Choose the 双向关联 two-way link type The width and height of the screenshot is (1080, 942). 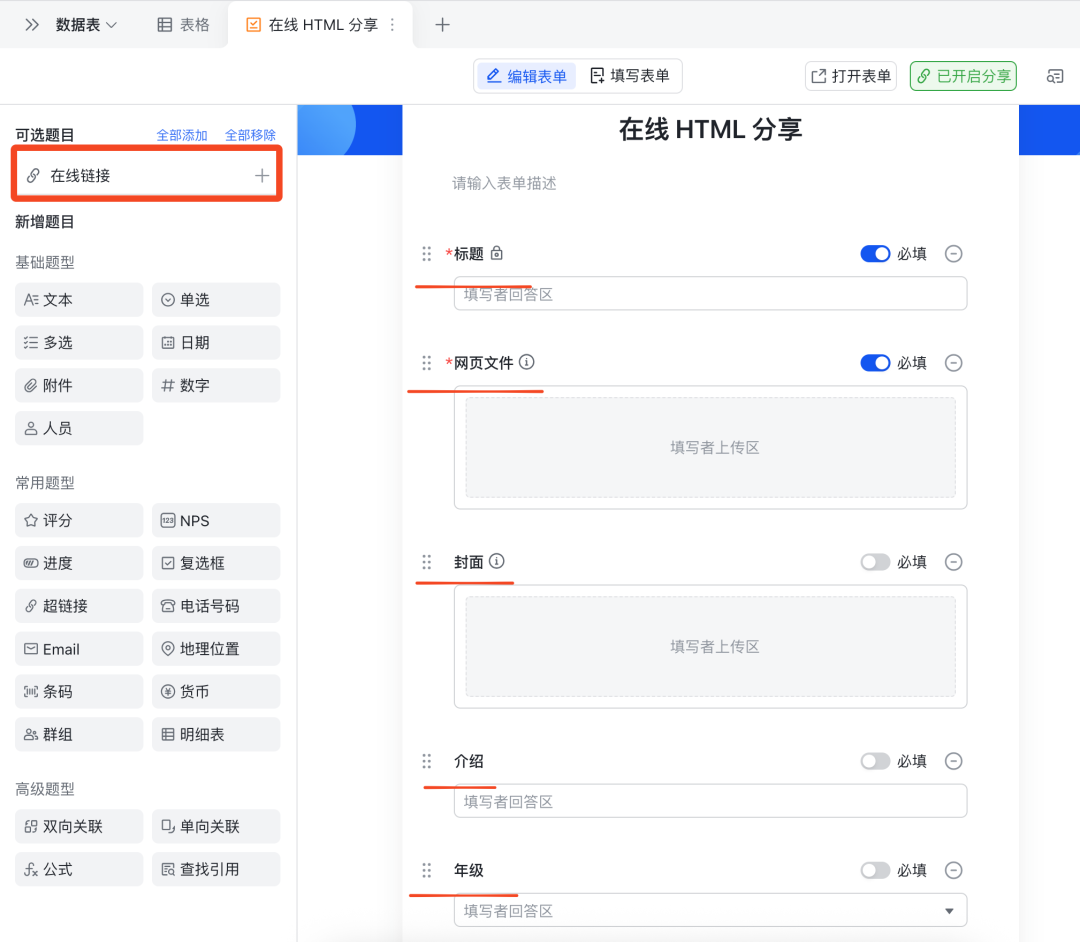[78, 826]
